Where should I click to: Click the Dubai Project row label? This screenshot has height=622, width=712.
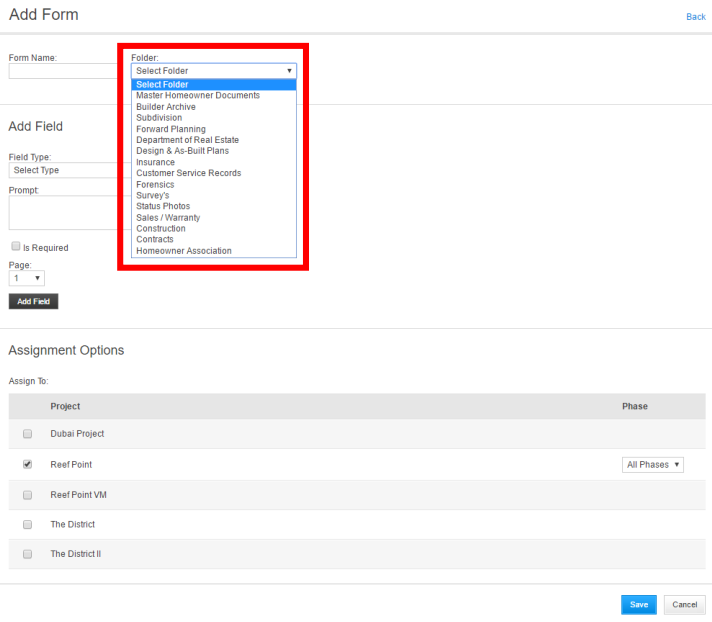[x=77, y=434]
